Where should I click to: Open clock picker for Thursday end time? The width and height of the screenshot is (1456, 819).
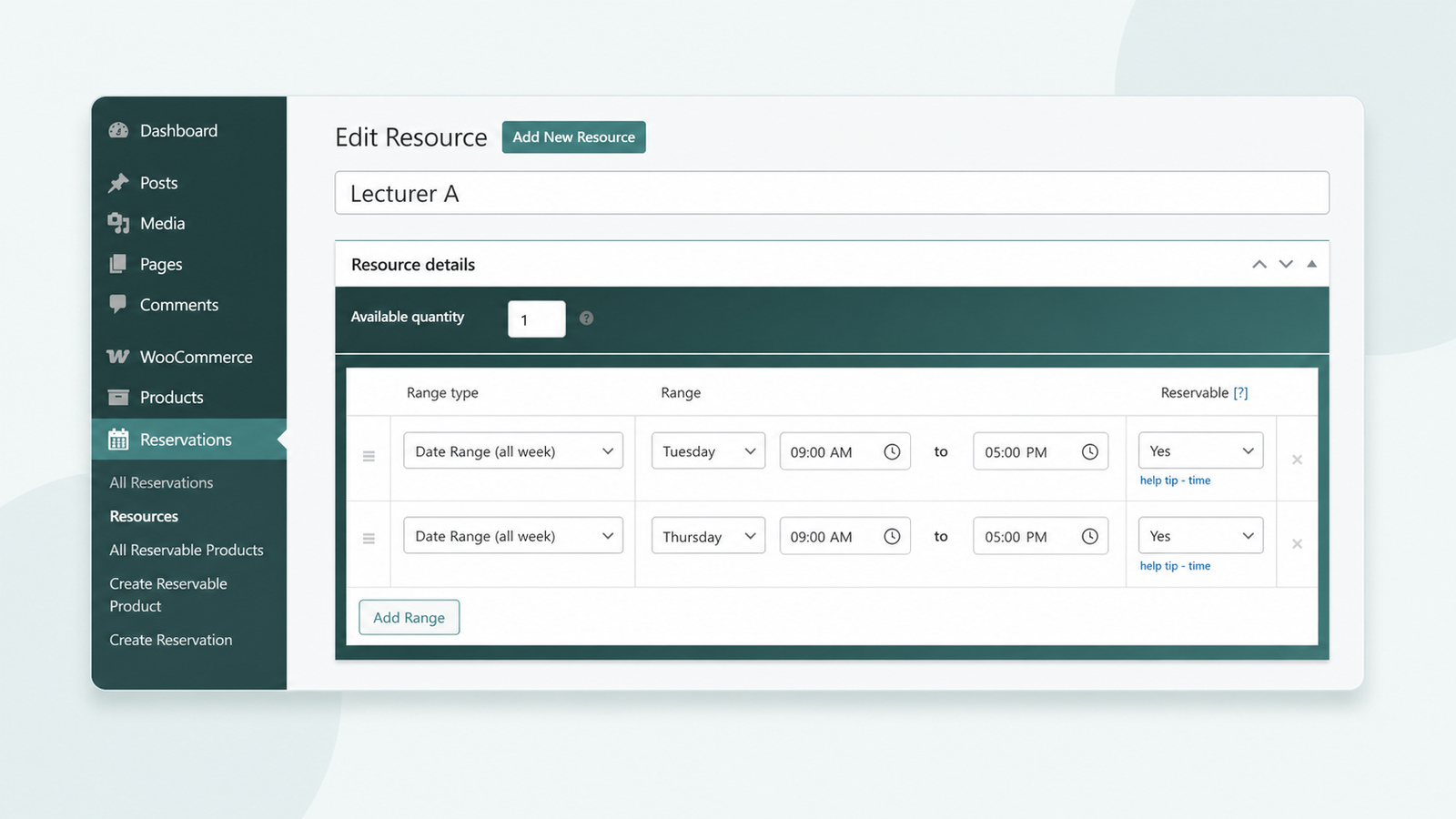click(1089, 536)
